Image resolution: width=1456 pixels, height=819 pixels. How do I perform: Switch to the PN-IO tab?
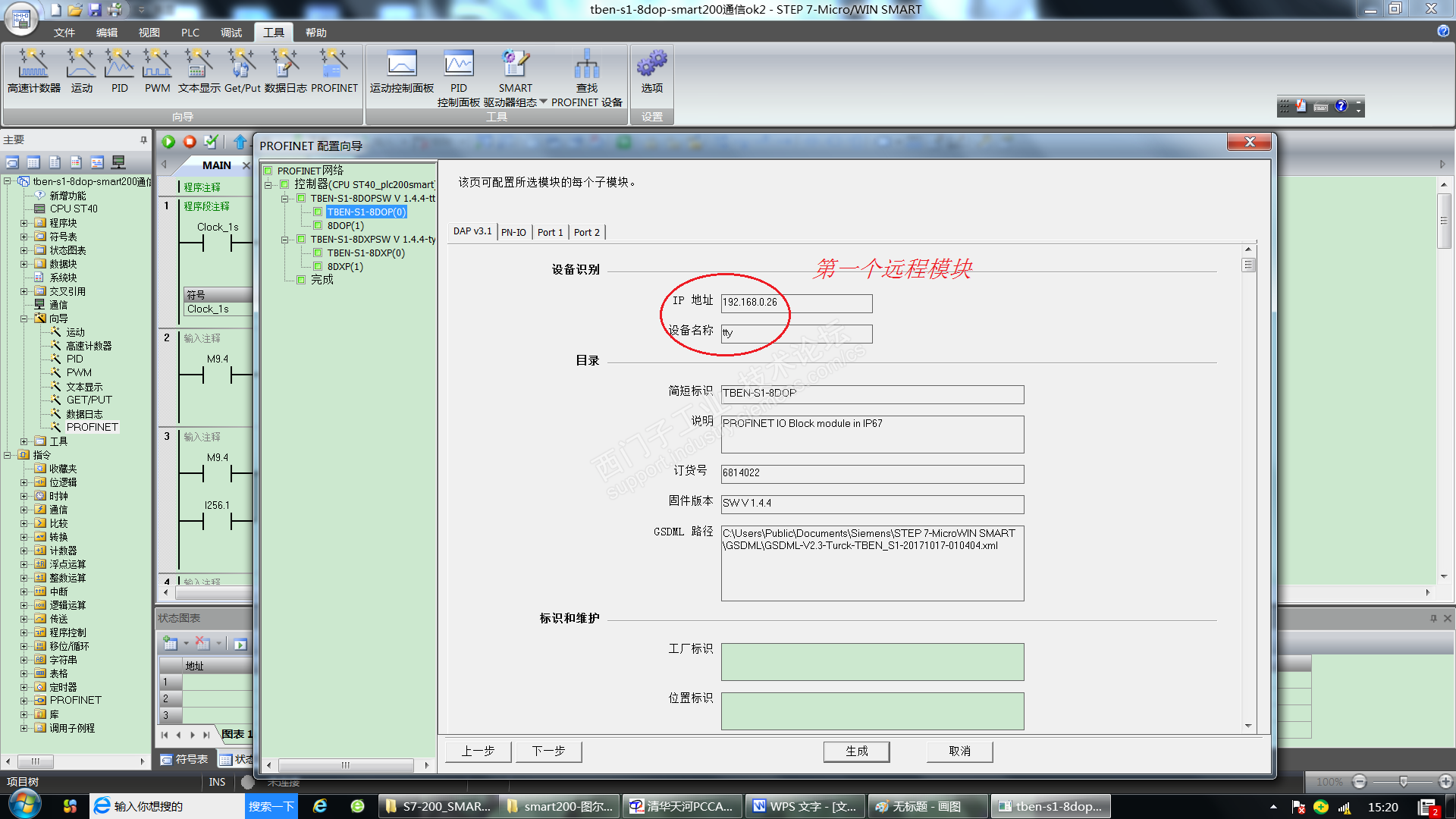[513, 232]
